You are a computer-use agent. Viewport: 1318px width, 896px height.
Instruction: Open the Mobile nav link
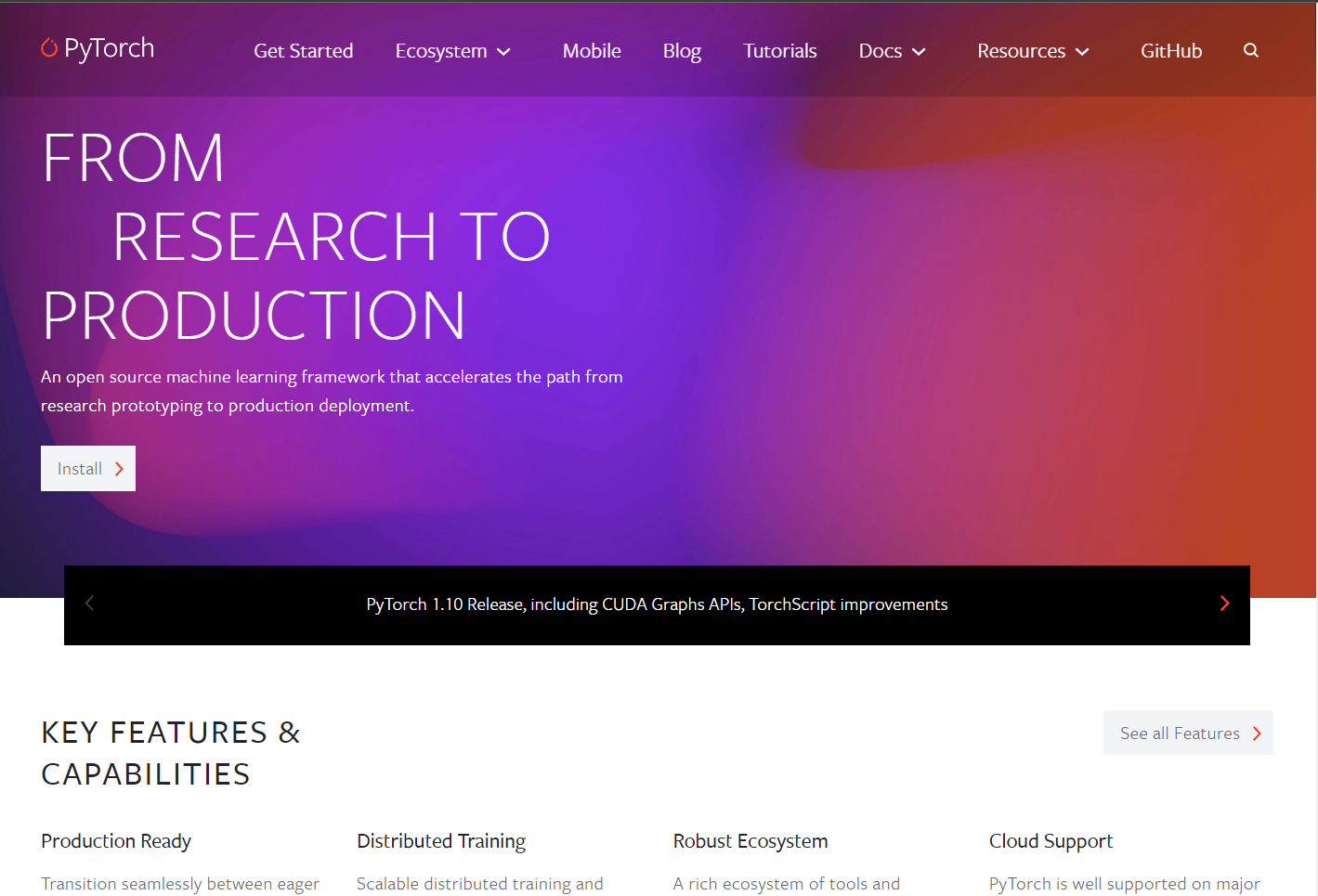click(x=592, y=51)
